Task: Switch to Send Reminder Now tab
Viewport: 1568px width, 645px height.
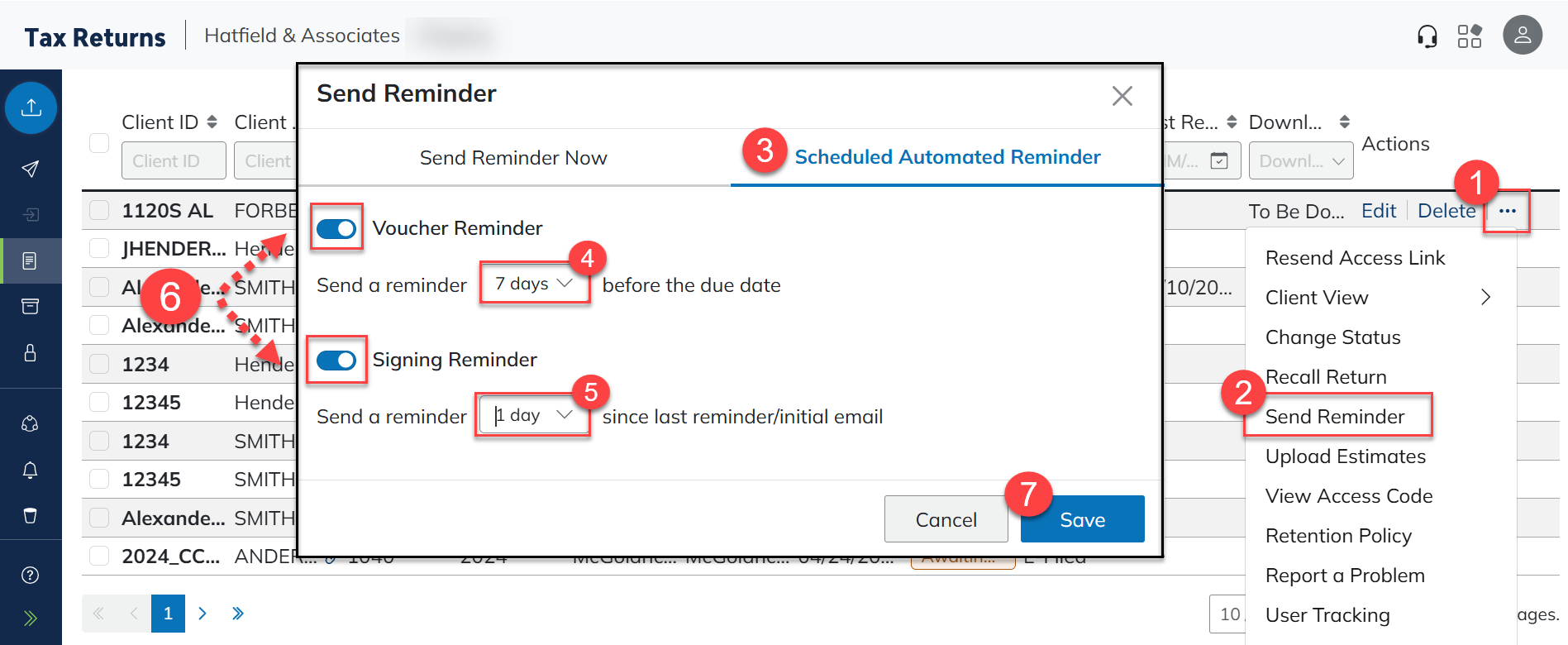Action: click(x=513, y=158)
